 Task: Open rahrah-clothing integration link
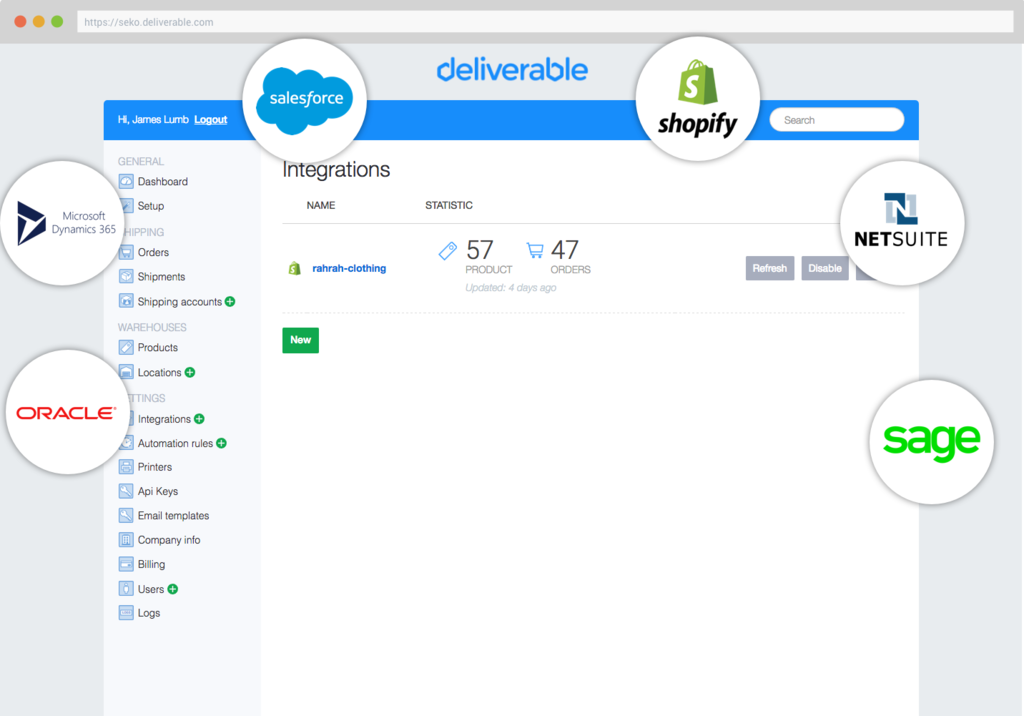(x=349, y=268)
